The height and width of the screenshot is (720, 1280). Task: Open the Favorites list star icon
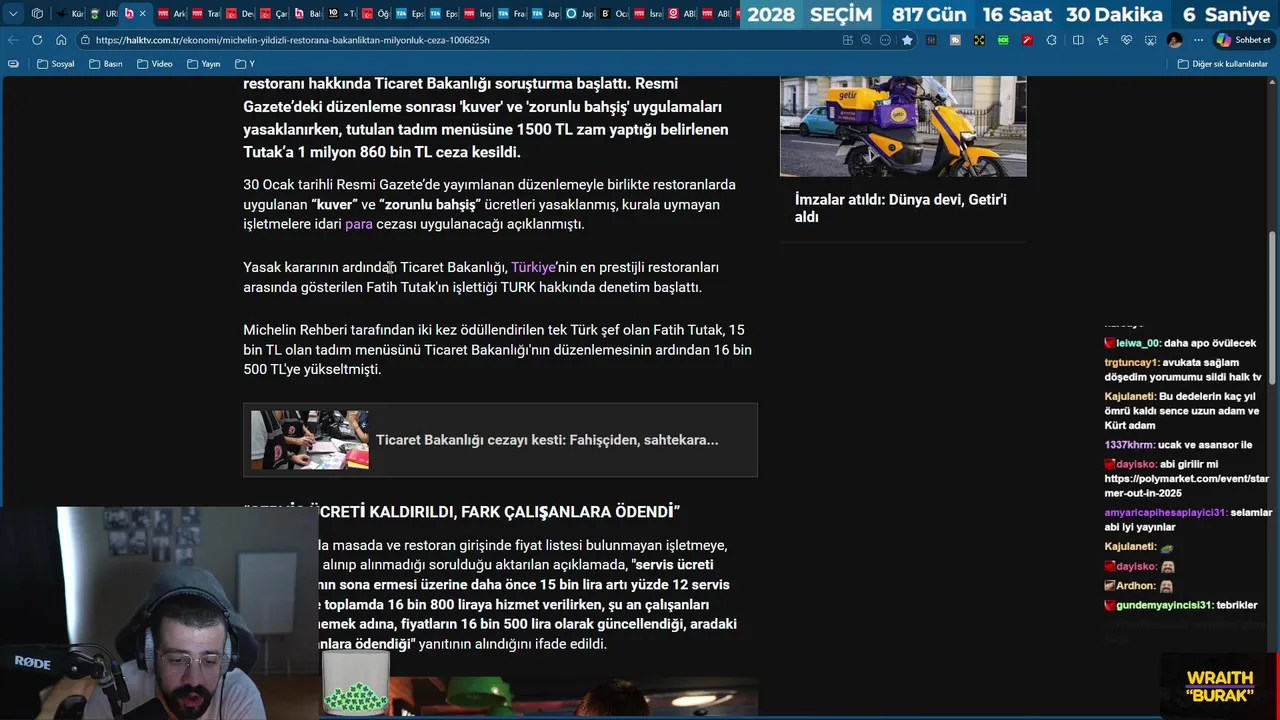[x=1102, y=40]
